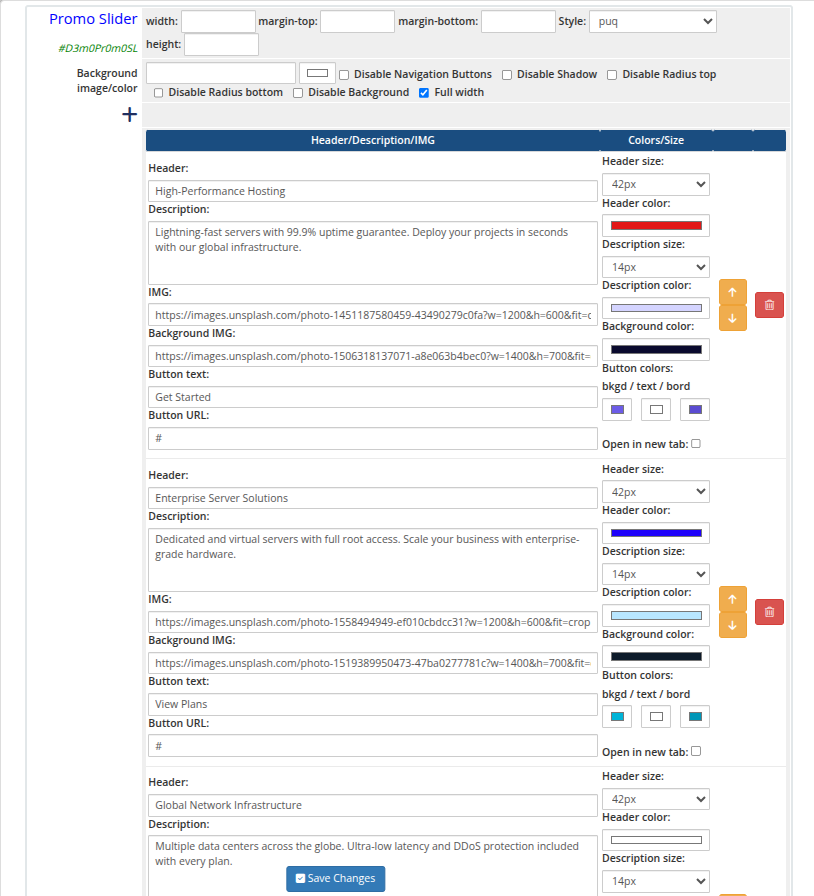Viewport: 814px width, 896px height.
Task: Click the #D3m0Pr0m0SL link
Action: pyautogui.click(x=99, y=47)
